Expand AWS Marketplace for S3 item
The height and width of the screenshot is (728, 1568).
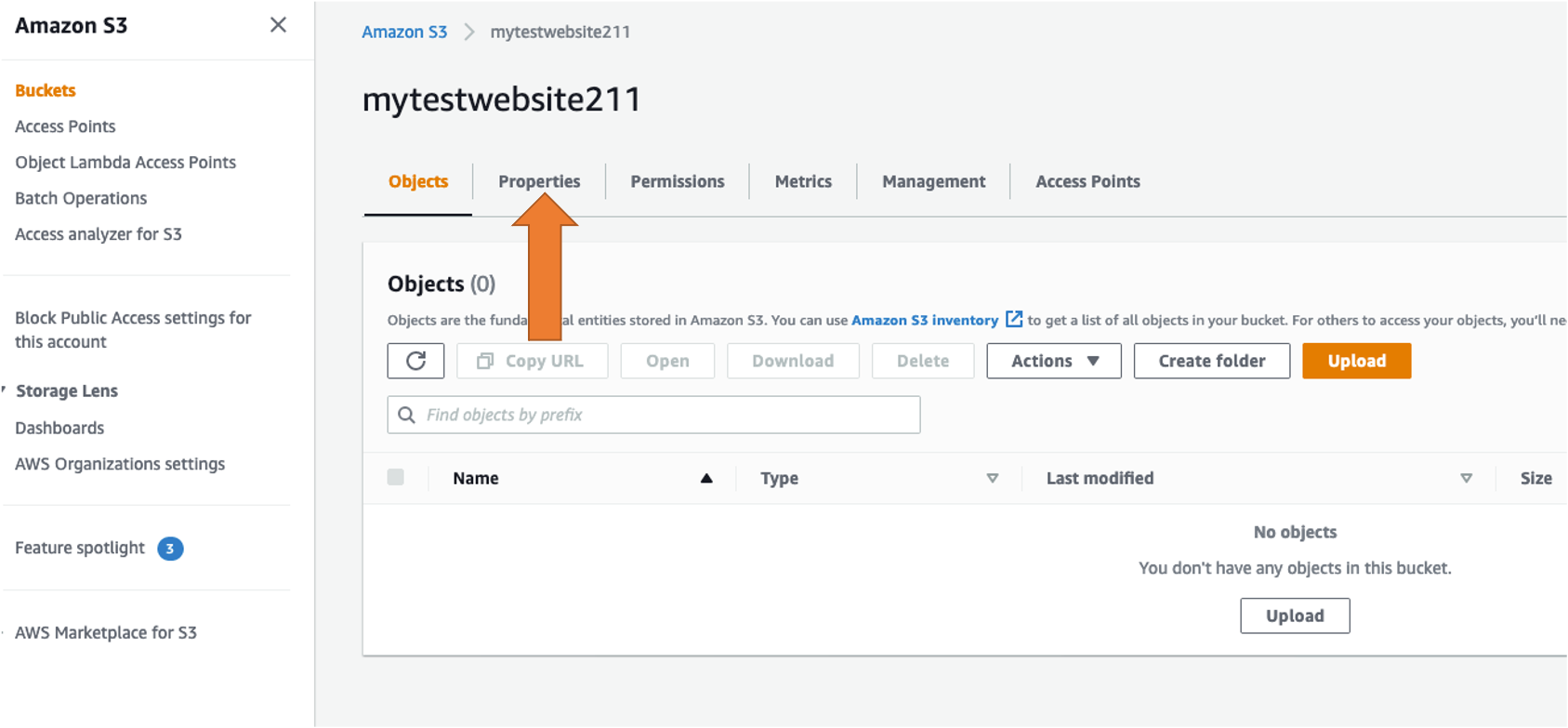[4, 632]
